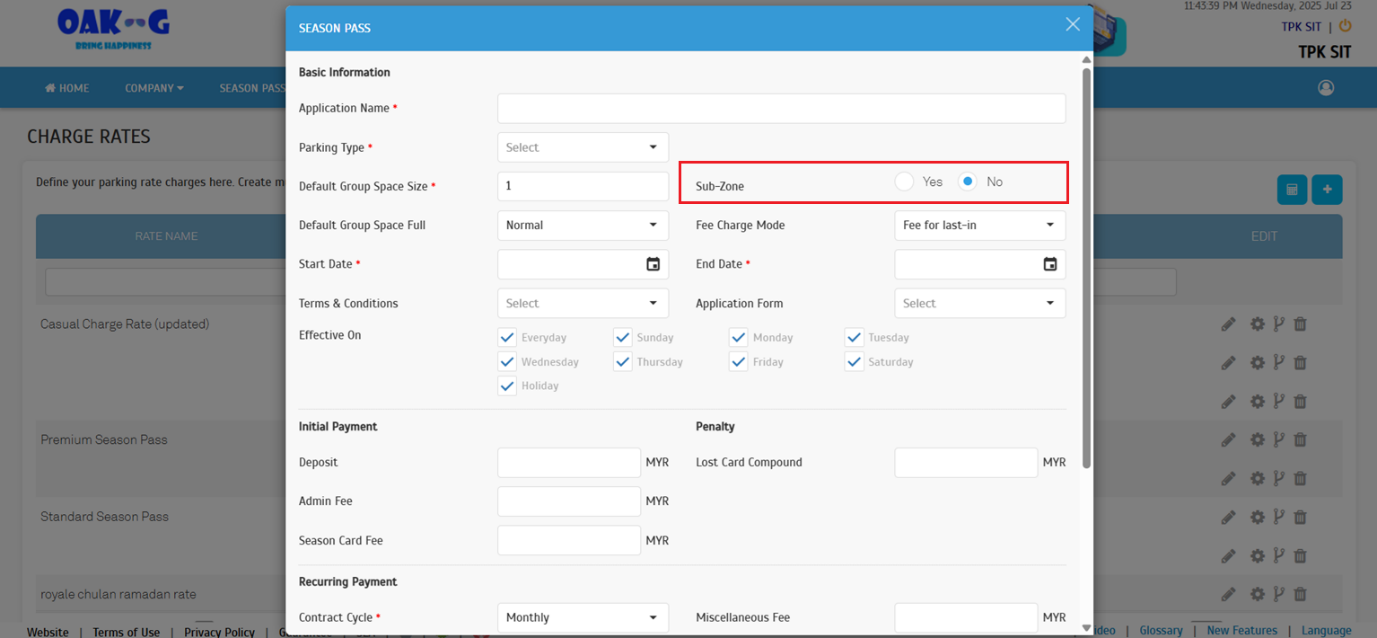Screen dimensions: 1377x638
Task: Select Yes for Sub-Zone
Action: tap(905, 182)
